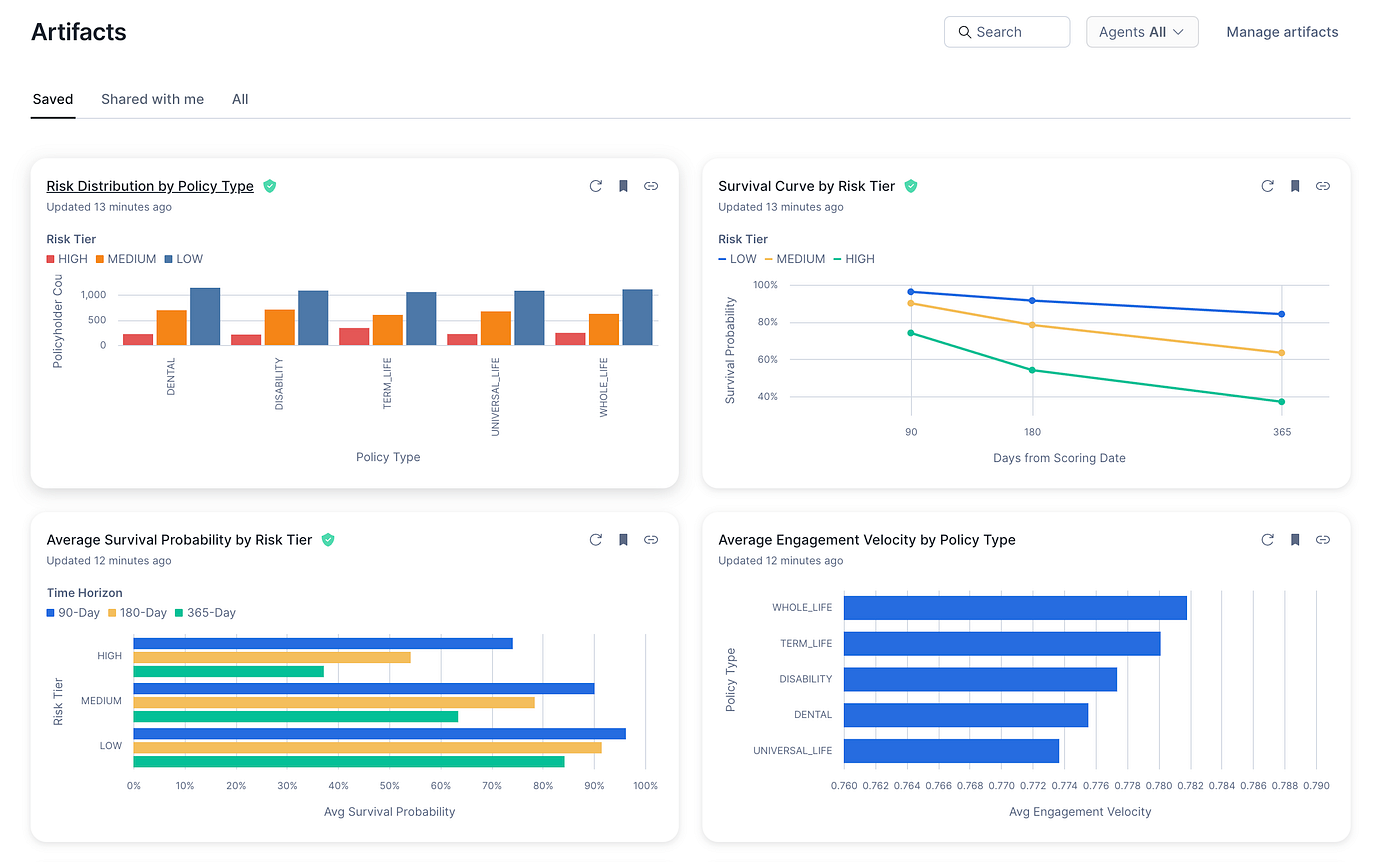Screen dimensions: 1400x862
Task: Switch to the Shared with me tab
Action: (x=152, y=99)
